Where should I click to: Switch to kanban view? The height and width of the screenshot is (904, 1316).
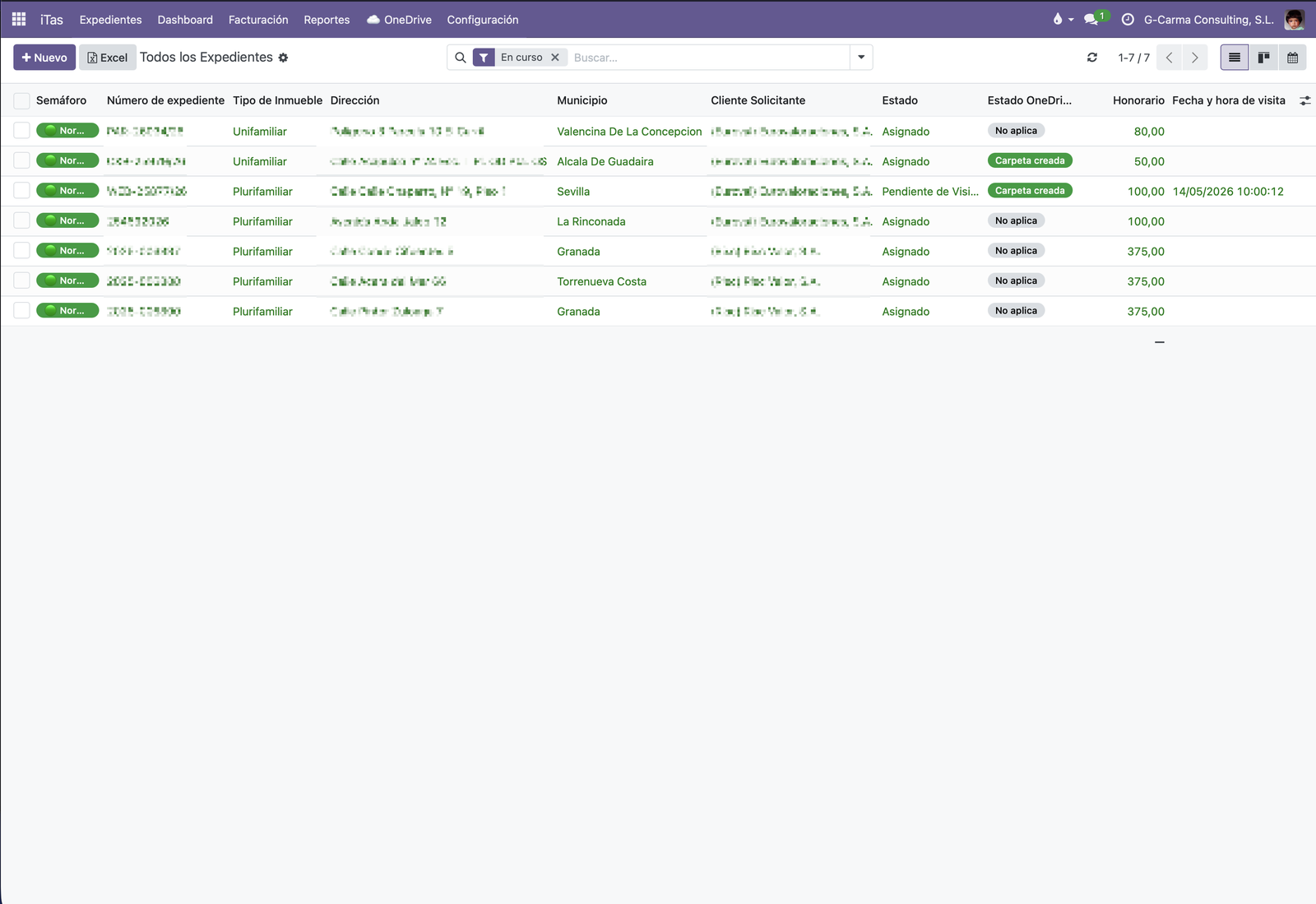point(1263,58)
